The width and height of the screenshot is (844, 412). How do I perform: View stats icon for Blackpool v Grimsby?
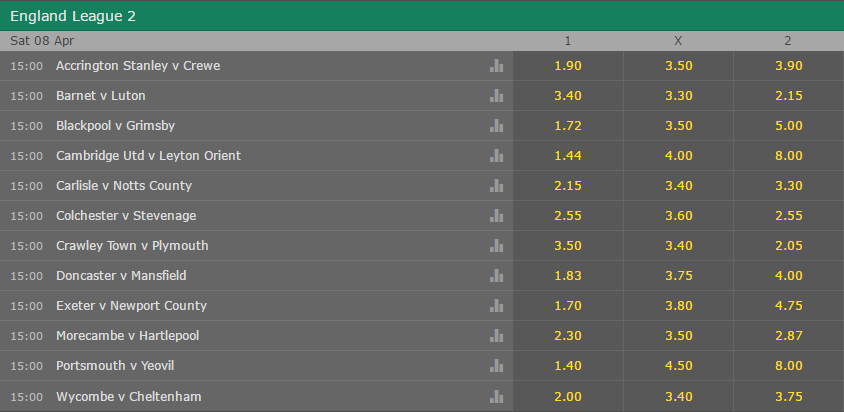point(496,126)
